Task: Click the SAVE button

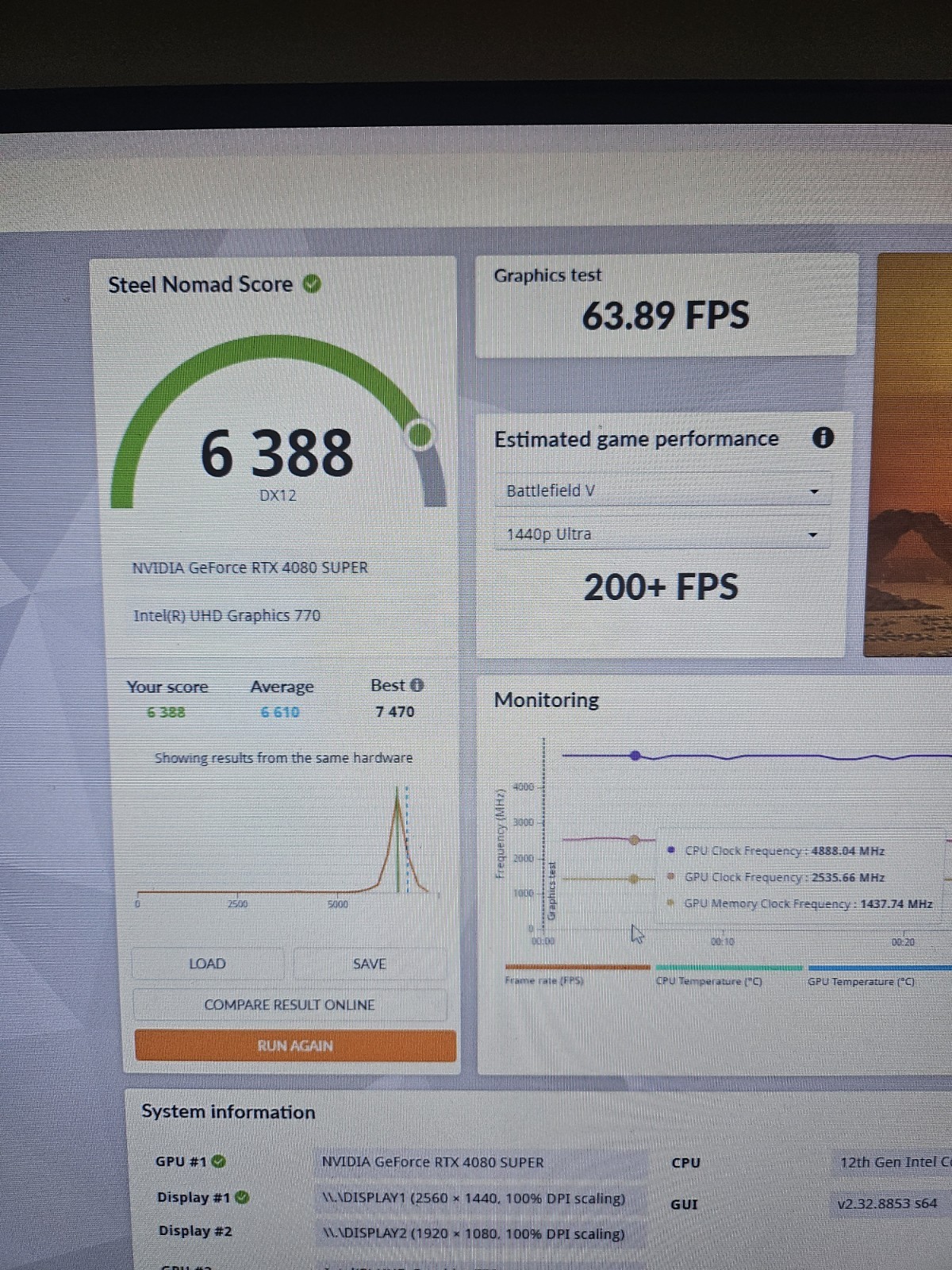Action: tap(370, 964)
